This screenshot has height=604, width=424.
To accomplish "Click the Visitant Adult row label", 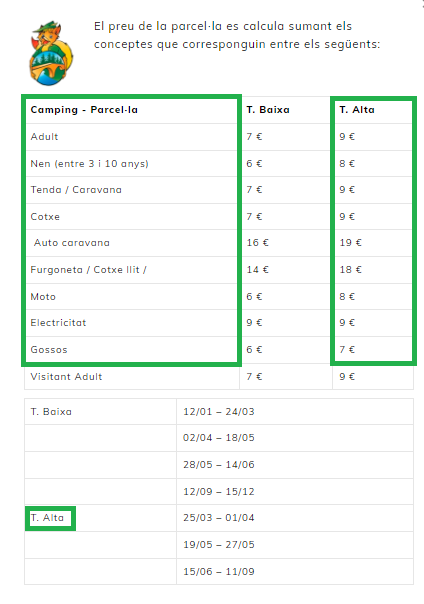I will click(66, 377).
